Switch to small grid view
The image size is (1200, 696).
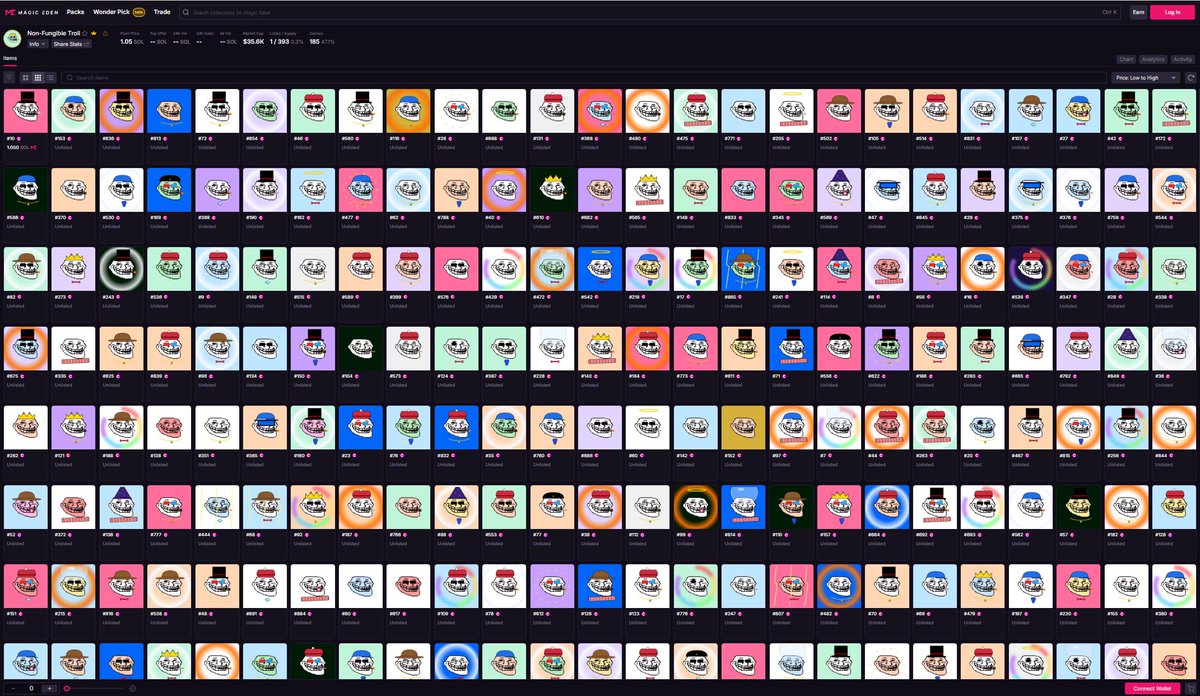click(x=38, y=77)
